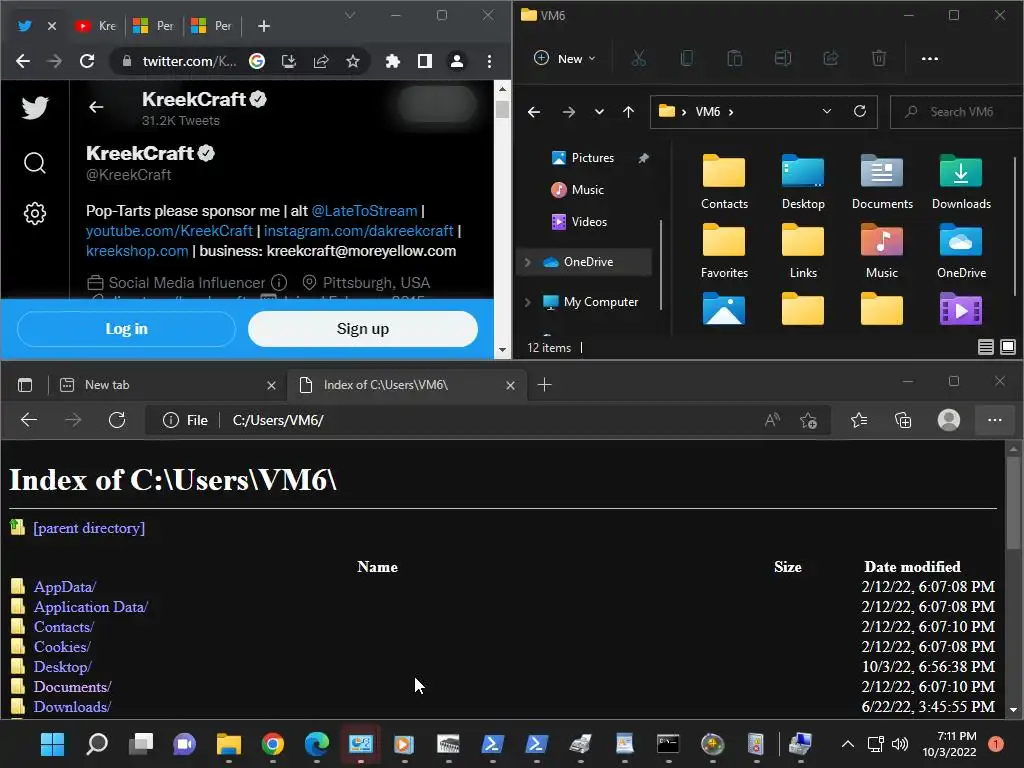Go up one folder in File Explorer
Image resolution: width=1024 pixels, height=768 pixels.
628,112
